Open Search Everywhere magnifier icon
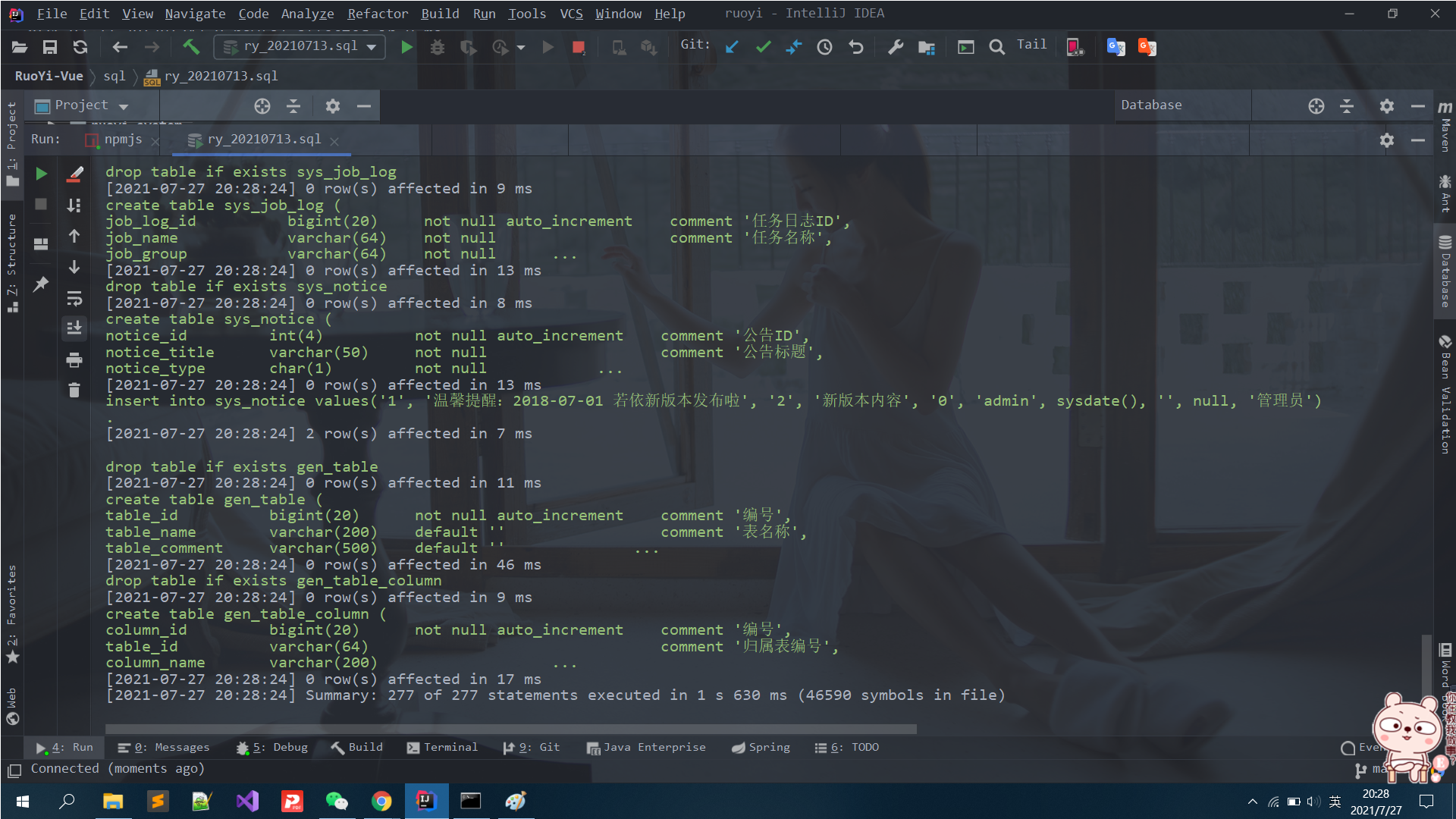 pos(997,47)
